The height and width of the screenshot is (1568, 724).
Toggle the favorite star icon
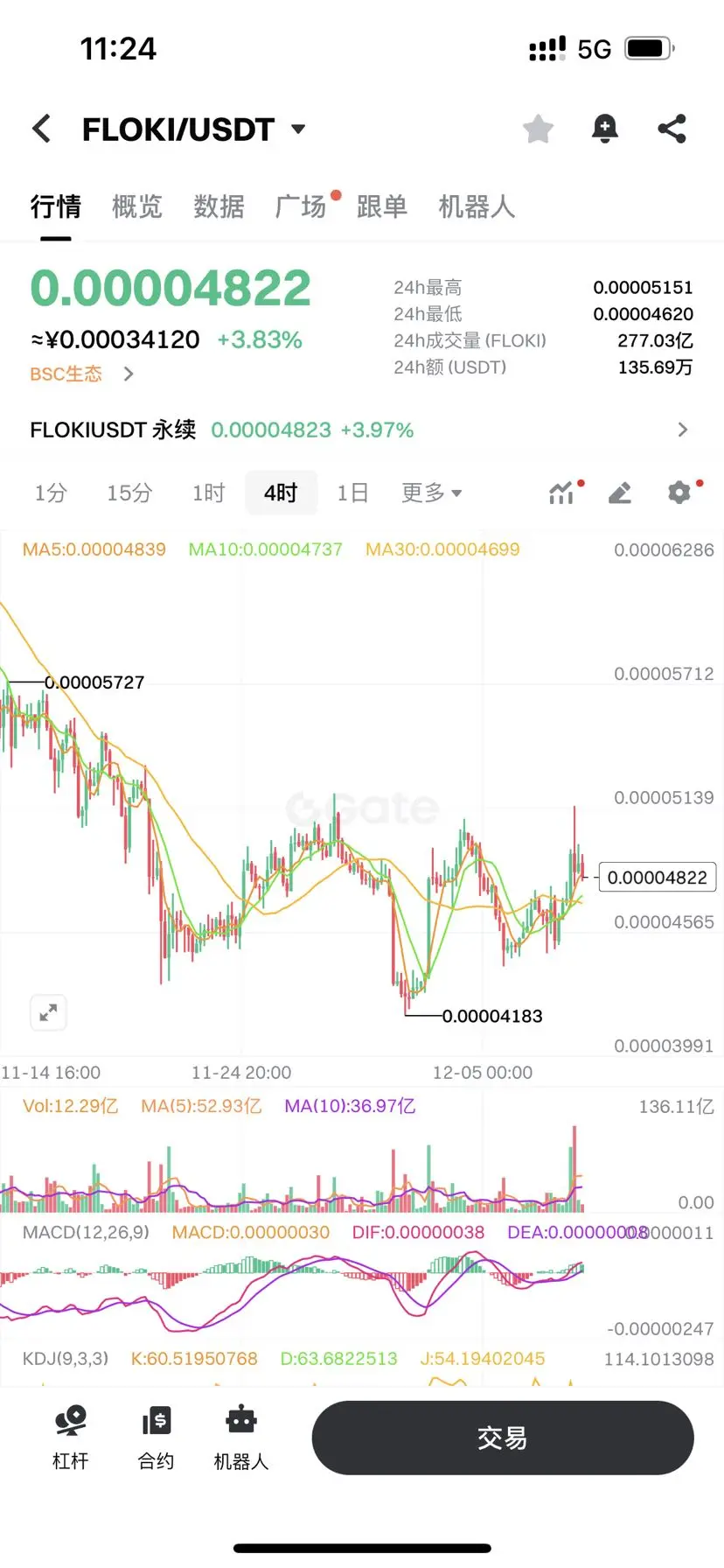point(538,129)
